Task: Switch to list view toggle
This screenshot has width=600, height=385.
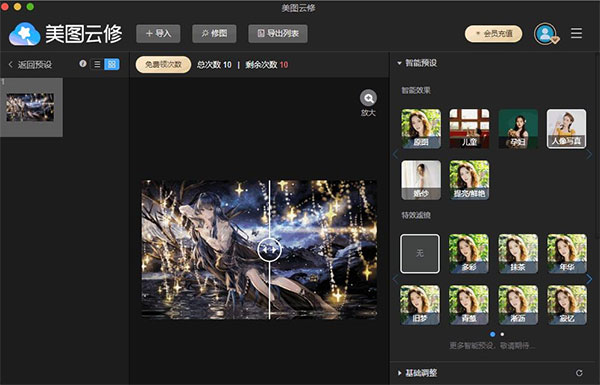Action: click(x=97, y=64)
